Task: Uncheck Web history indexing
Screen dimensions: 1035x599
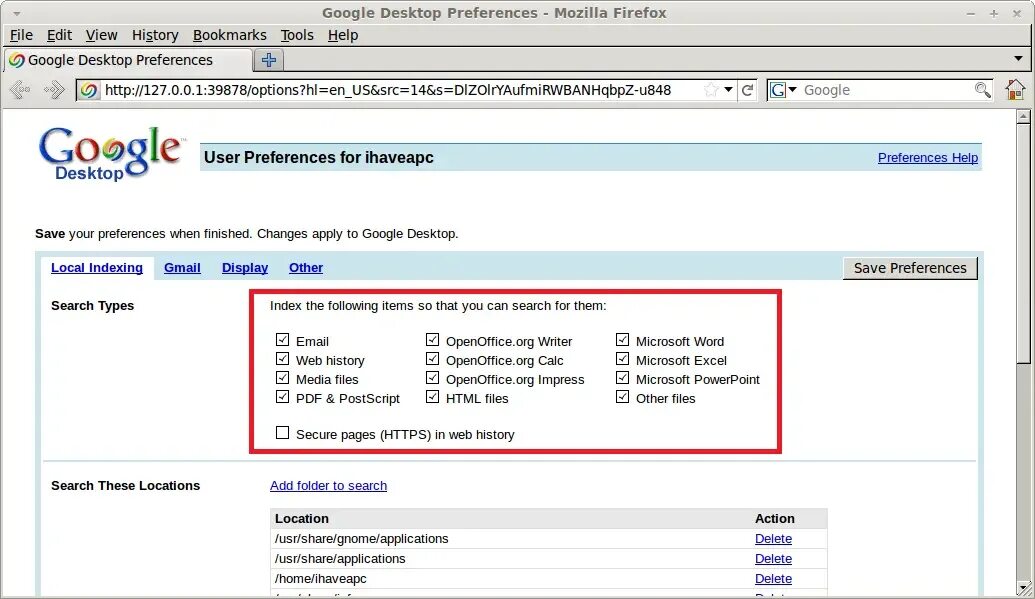Action: tap(283, 359)
